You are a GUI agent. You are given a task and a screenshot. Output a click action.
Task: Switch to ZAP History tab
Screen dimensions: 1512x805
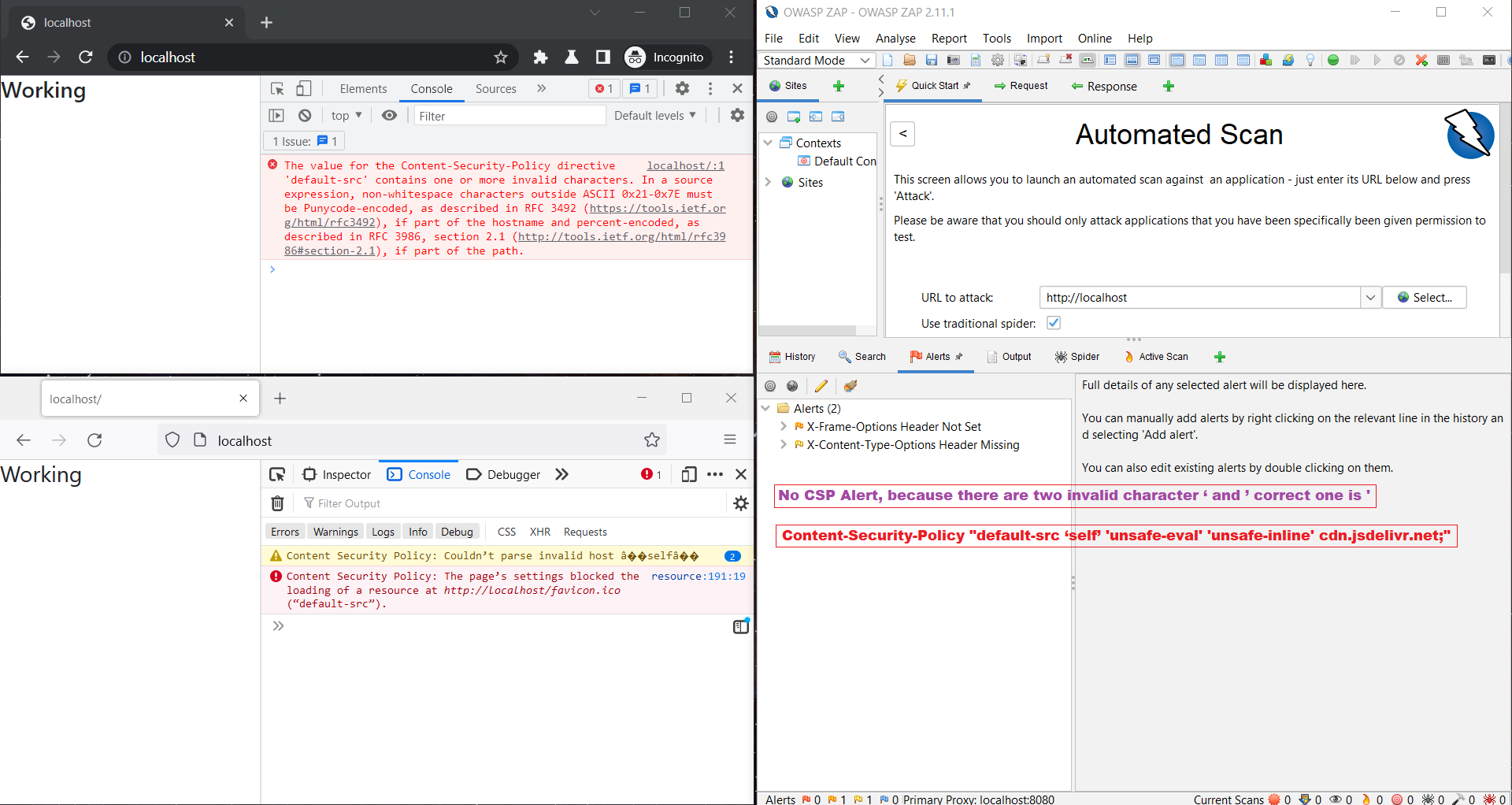pos(792,357)
